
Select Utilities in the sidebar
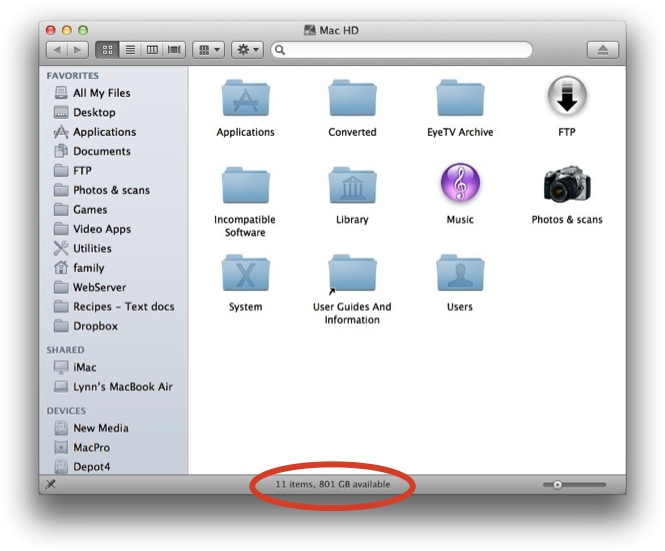tap(113, 248)
